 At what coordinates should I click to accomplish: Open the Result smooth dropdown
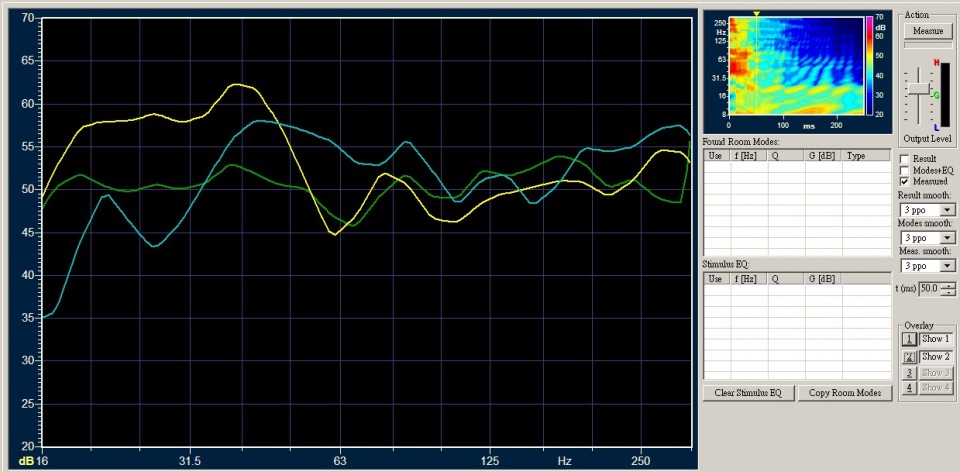(947, 210)
